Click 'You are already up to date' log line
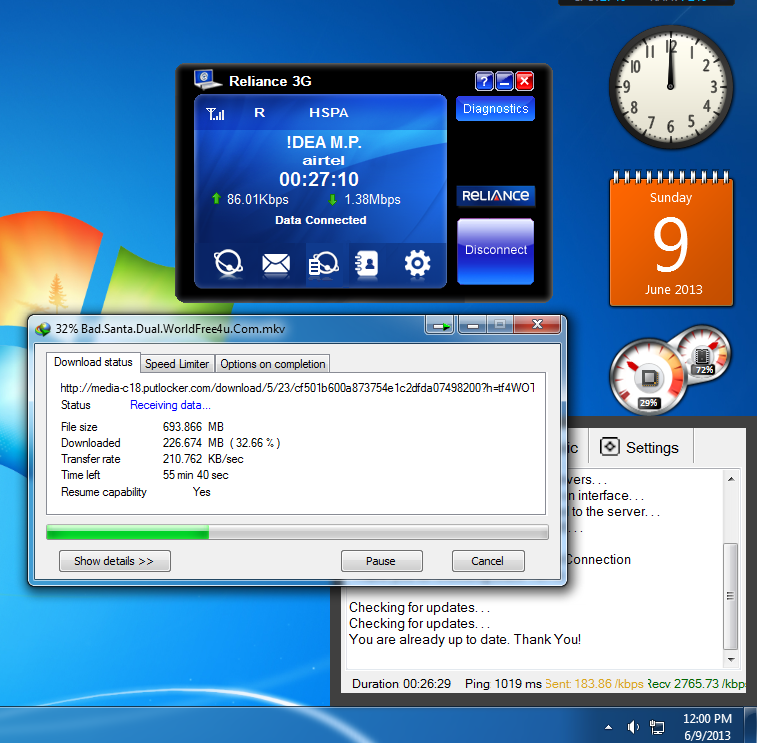The width and height of the screenshot is (757, 743). coord(464,639)
